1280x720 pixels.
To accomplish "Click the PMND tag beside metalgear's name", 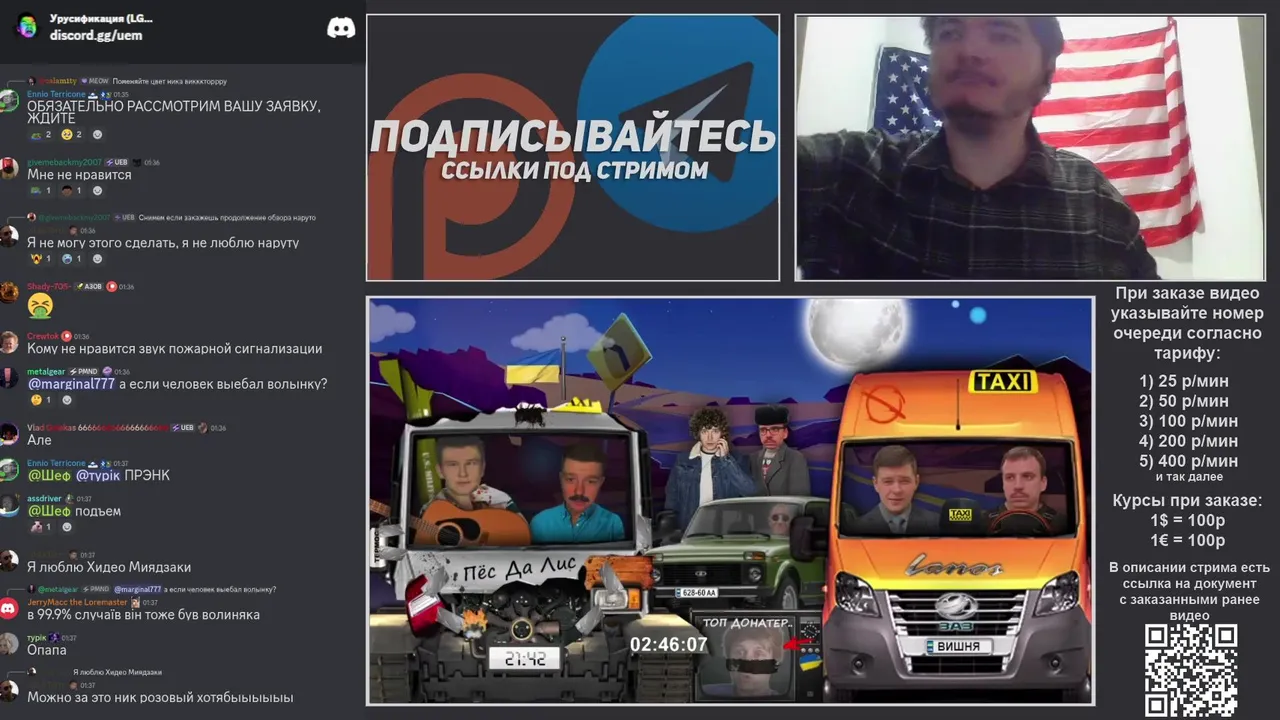I will click(x=84, y=371).
